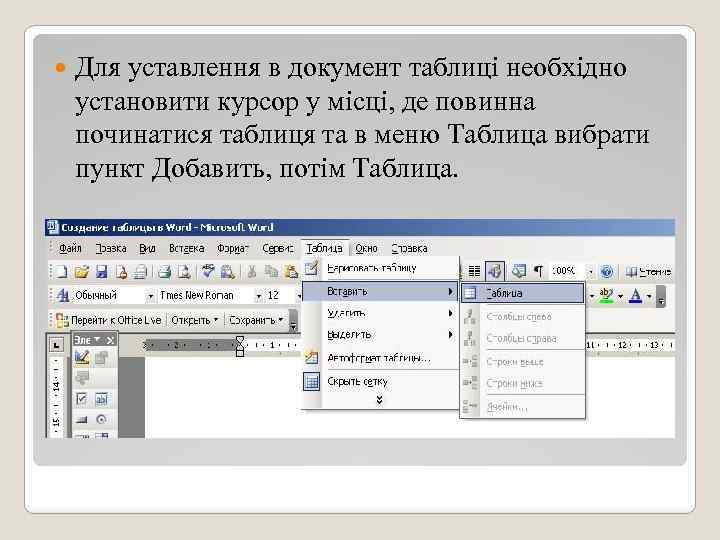The height and width of the screenshot is (540, 720).
Task: Click the Spelling check ABC icon
Action: [208, 271]
